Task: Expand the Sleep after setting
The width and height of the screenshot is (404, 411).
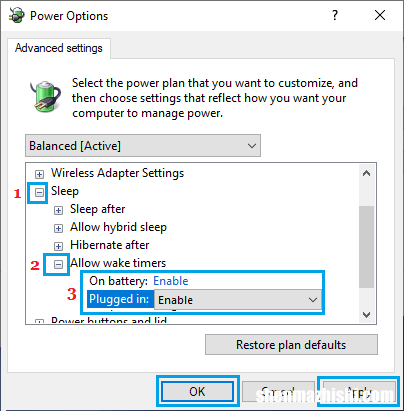Action: [x=58, y=210]
